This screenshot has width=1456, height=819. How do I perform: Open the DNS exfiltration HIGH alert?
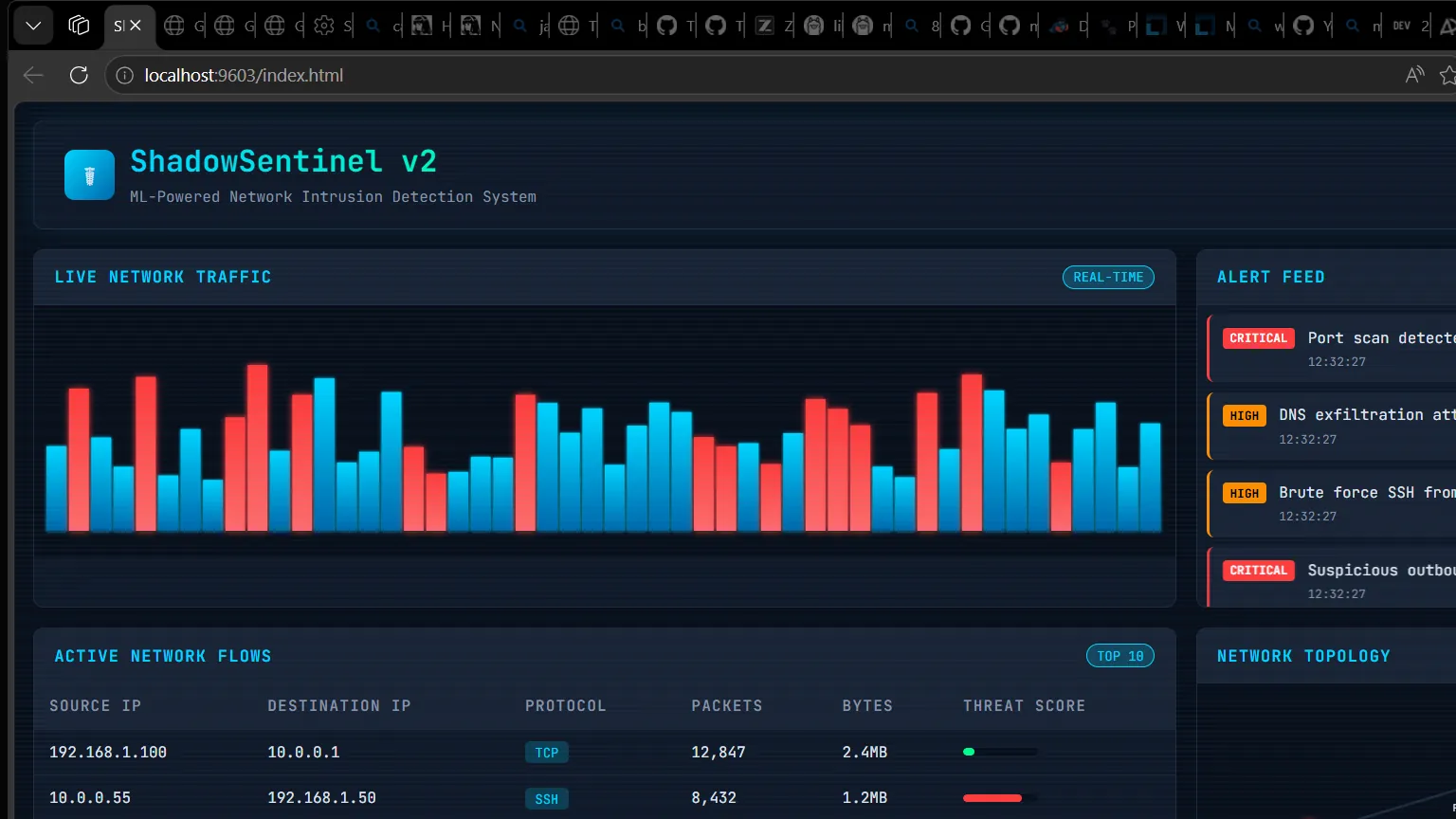pyautogui.click(x=1332, y=426)
